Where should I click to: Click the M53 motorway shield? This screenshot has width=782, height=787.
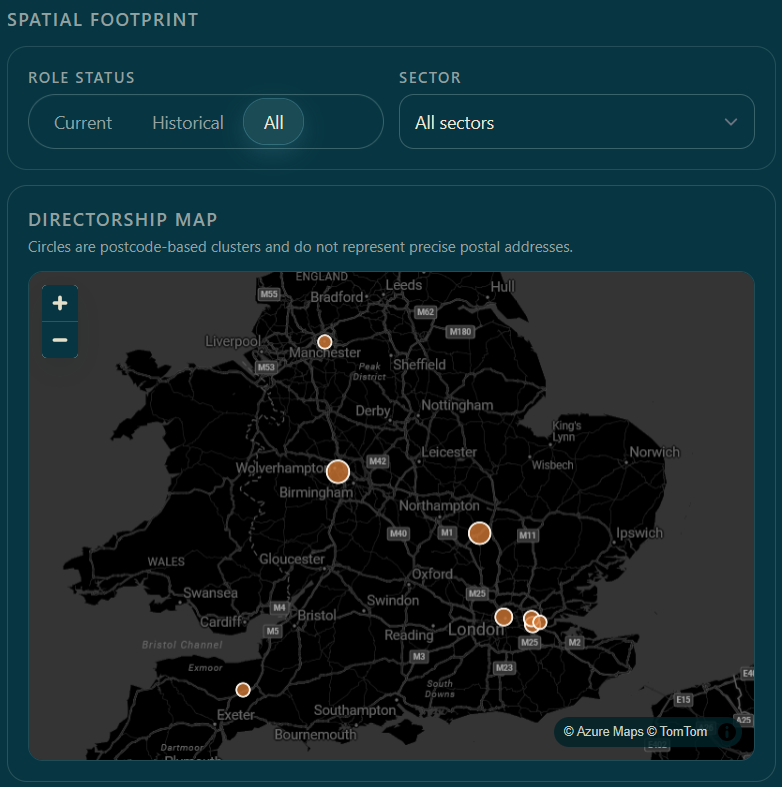click(266, 367)
